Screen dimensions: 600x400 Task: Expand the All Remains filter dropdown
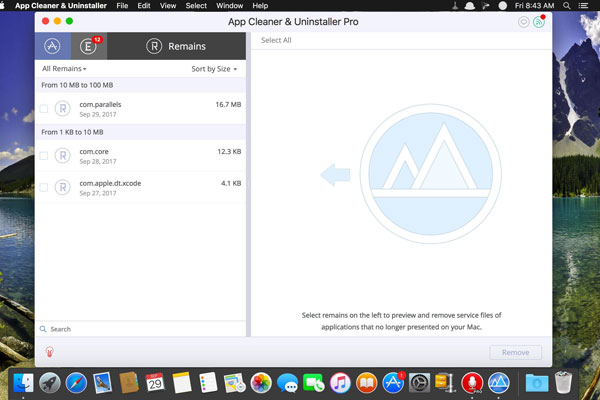point(64,69)
